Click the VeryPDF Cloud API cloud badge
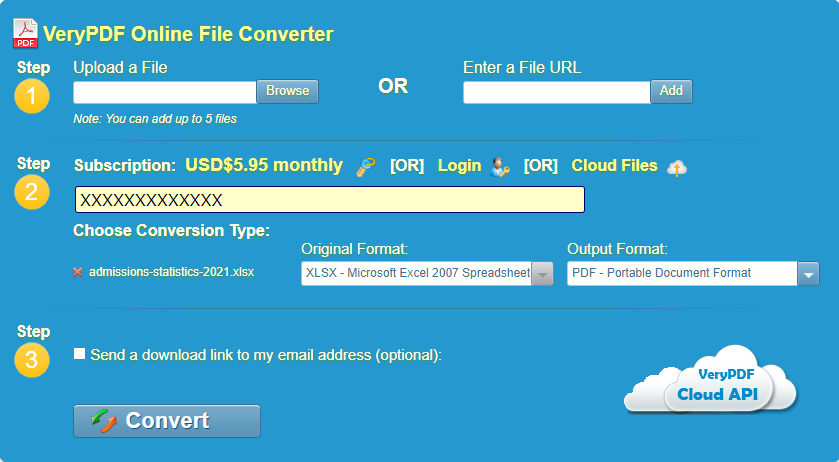 pos(711,380)
